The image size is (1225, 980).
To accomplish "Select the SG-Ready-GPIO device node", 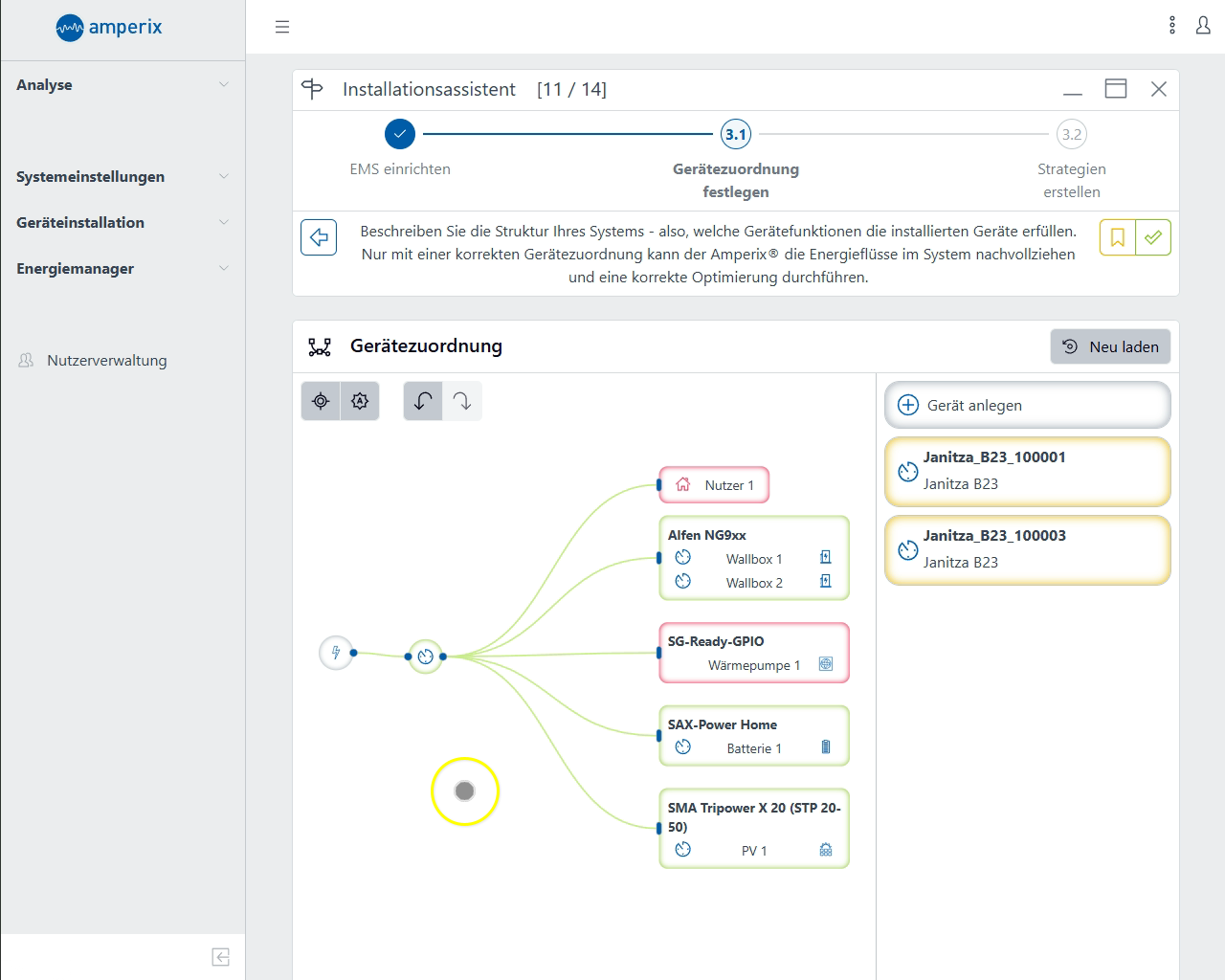I will (x=754, y=653).
